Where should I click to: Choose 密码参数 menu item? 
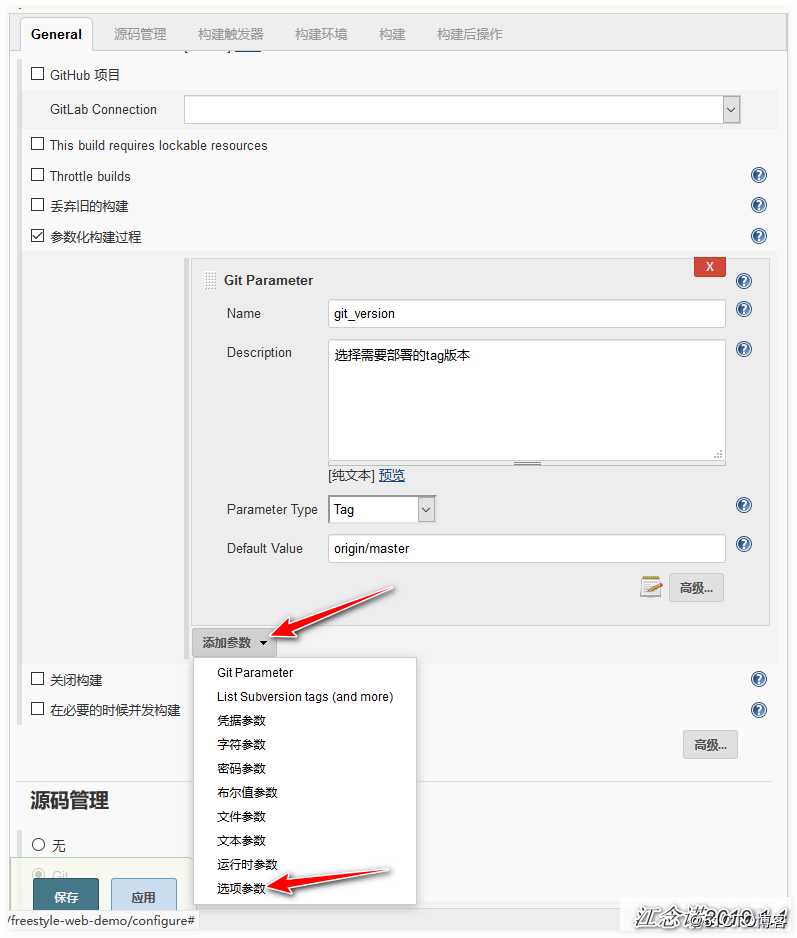[305, 769]
